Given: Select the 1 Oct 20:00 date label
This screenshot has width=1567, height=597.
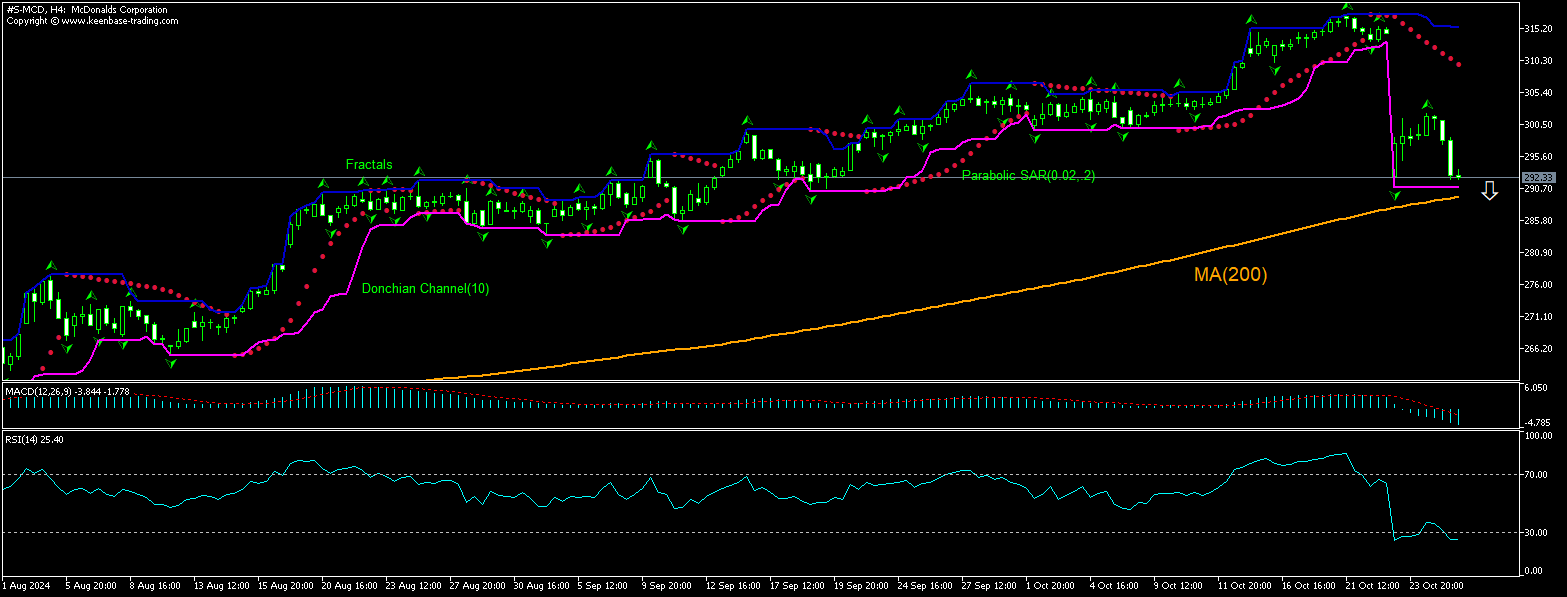Looking at the screenshot, I should (x=1052, y=582).
